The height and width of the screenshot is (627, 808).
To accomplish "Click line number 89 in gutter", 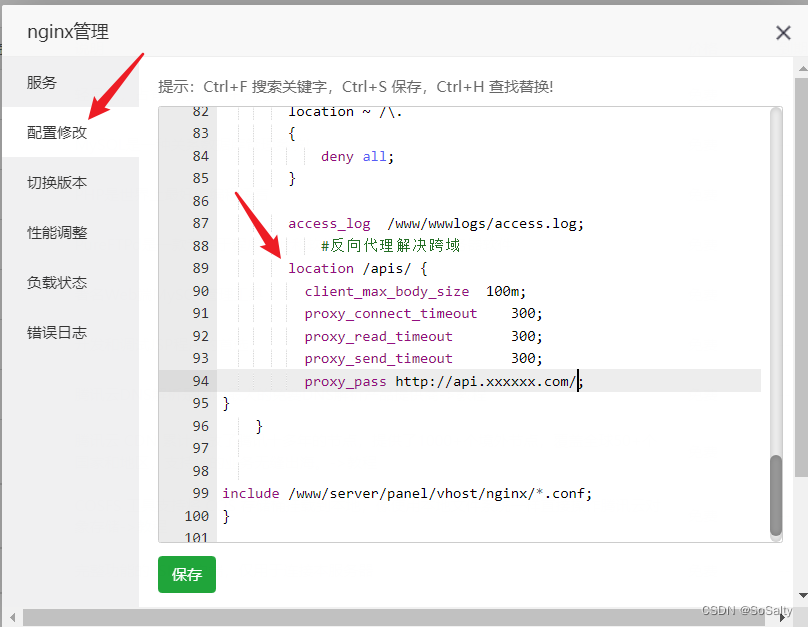I will [200, 268].
